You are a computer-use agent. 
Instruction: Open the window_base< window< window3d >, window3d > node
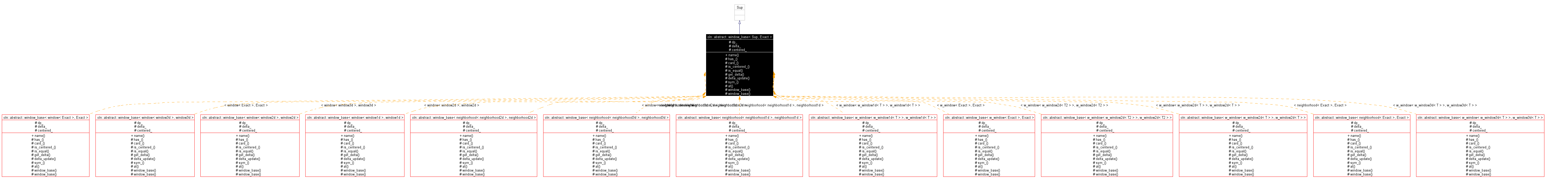pyautogui.click(x=145, y=146)
